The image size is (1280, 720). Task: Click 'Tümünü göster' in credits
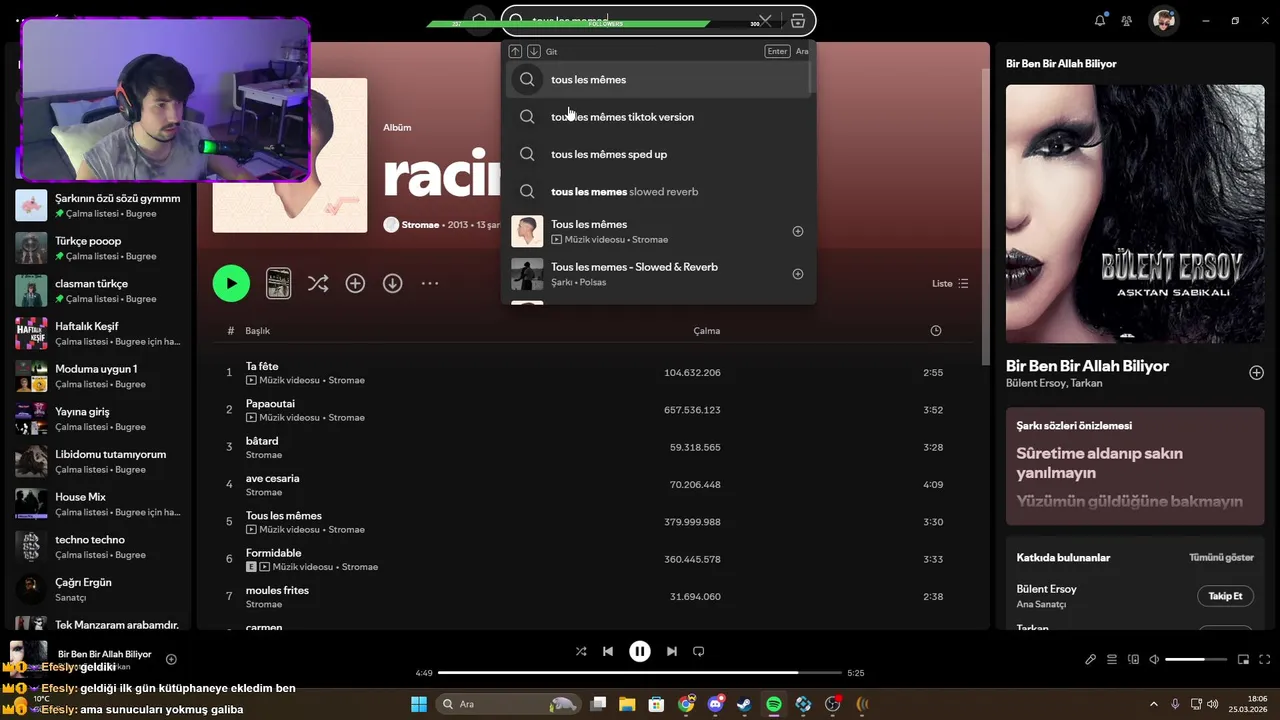tap(1221, 557)
